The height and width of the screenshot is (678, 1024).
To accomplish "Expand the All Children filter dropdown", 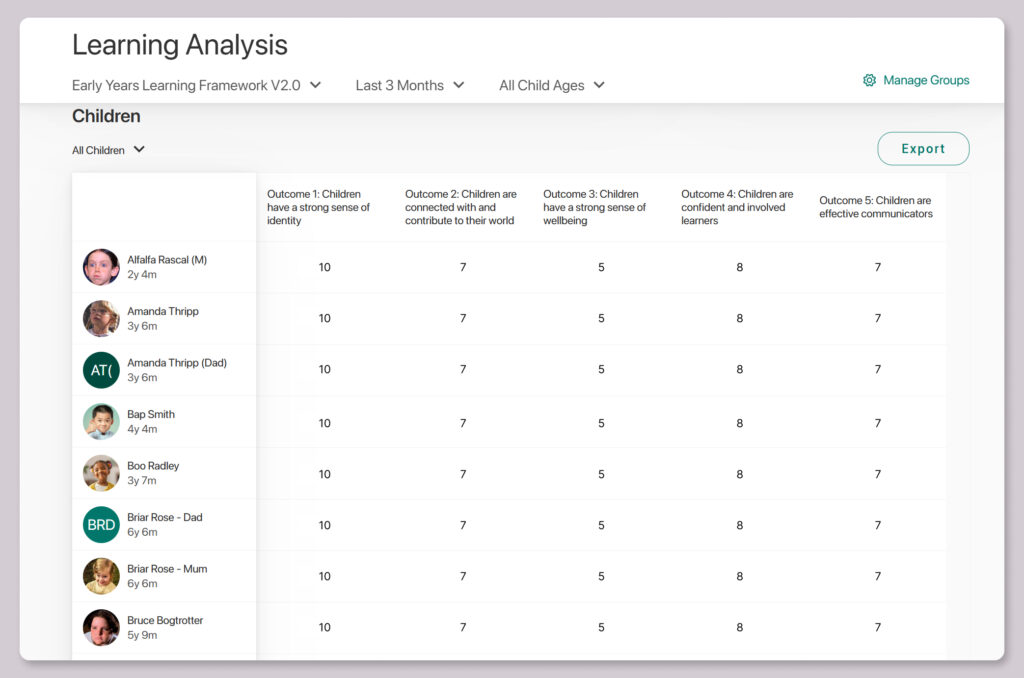I will click(x=108, y=150).
